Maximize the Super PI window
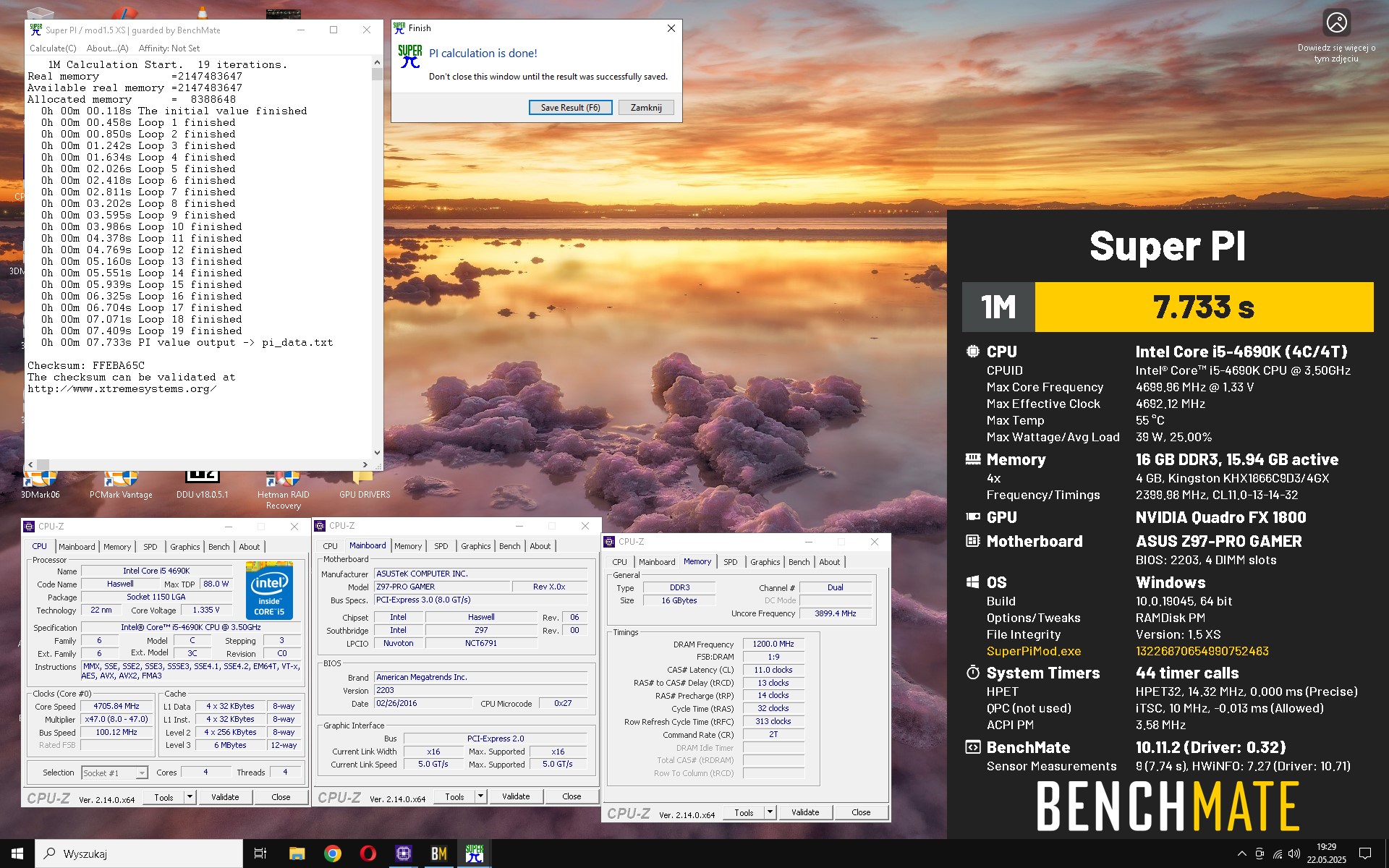The height and width of the screenshot is (868, 1389). click(334, 30)
